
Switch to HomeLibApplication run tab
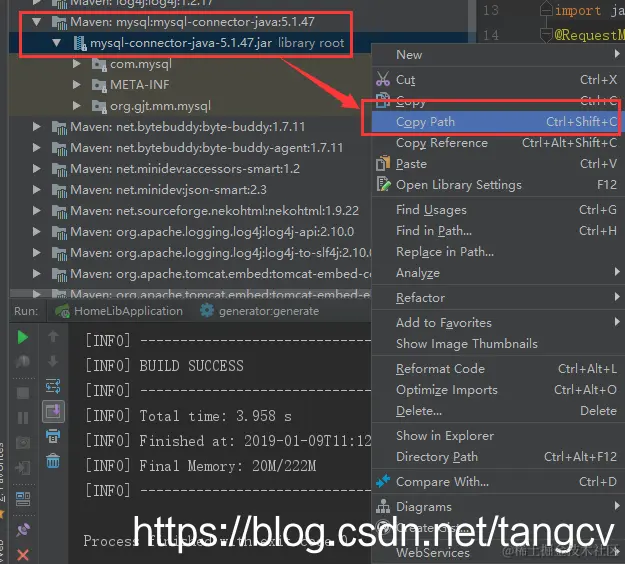(x=119, y=311)
